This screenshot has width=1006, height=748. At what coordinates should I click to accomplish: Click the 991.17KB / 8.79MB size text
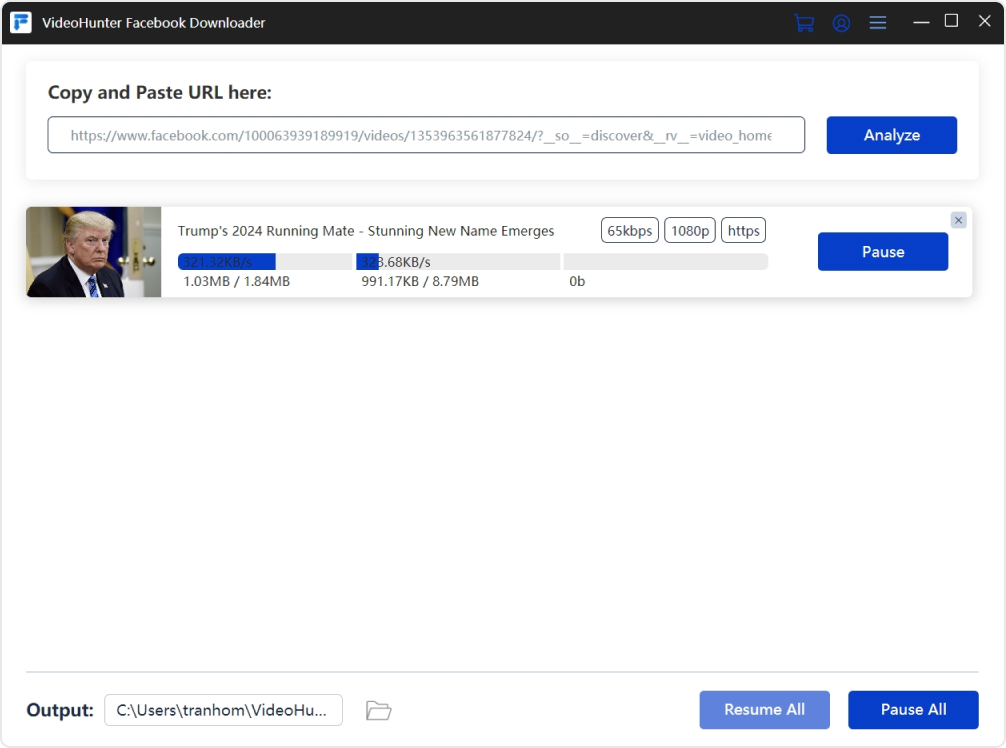tap(420, 281)
